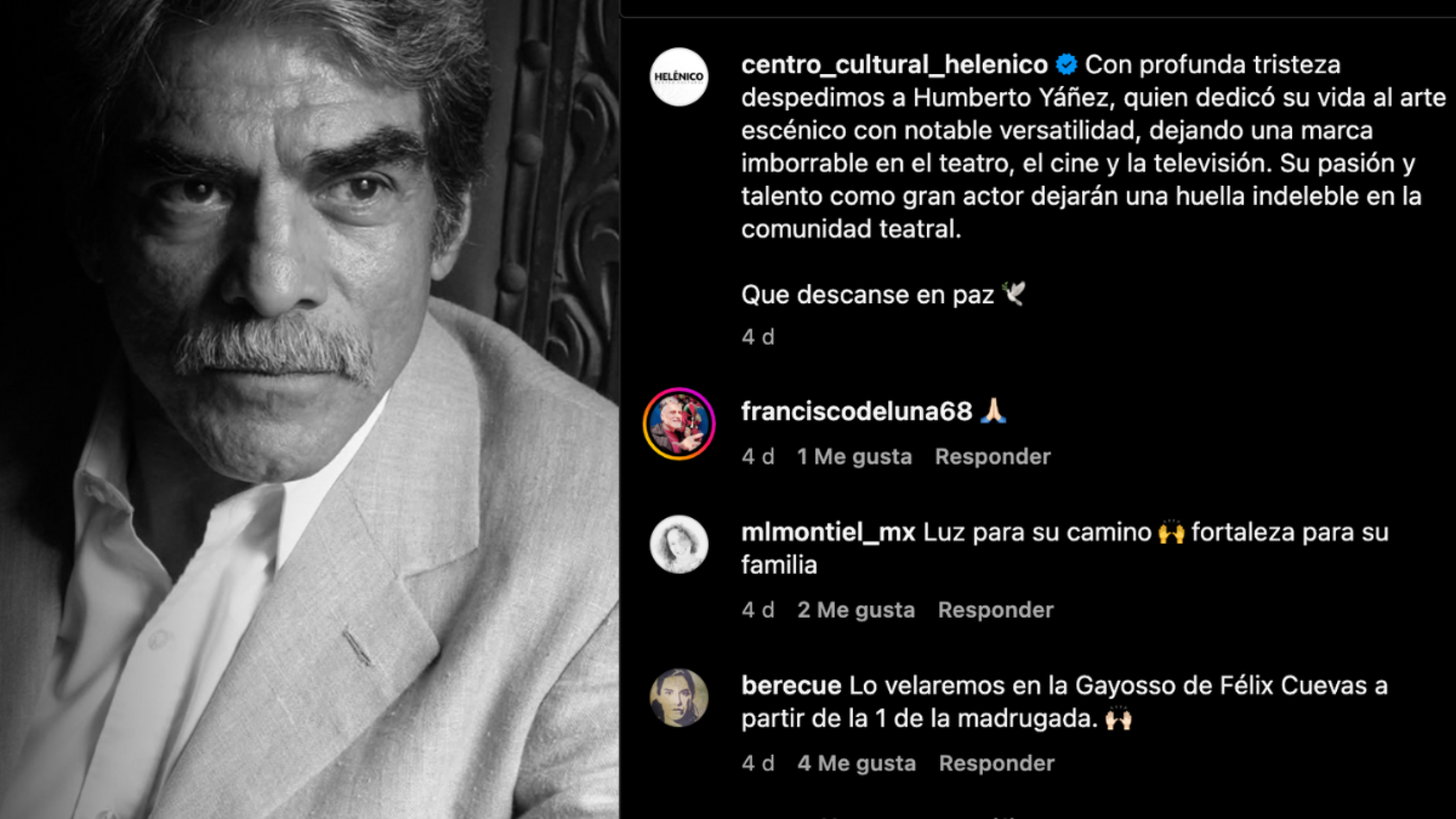Viewport: 1456px width, 819px height.
Task: Click the praying hands emoji
Action: (x=994, y=411)
